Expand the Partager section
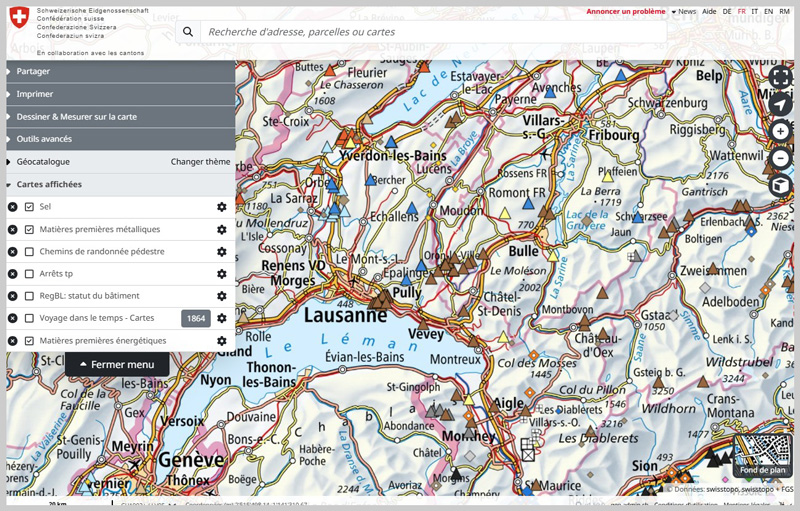The width and height of the screenshot is (800, 511). [33, 71]
